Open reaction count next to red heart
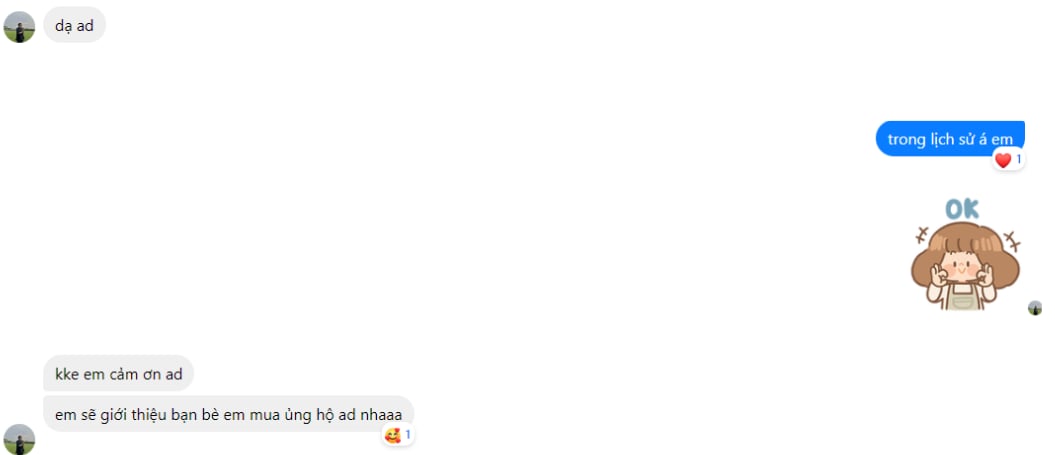 [x=1019, y=160]
